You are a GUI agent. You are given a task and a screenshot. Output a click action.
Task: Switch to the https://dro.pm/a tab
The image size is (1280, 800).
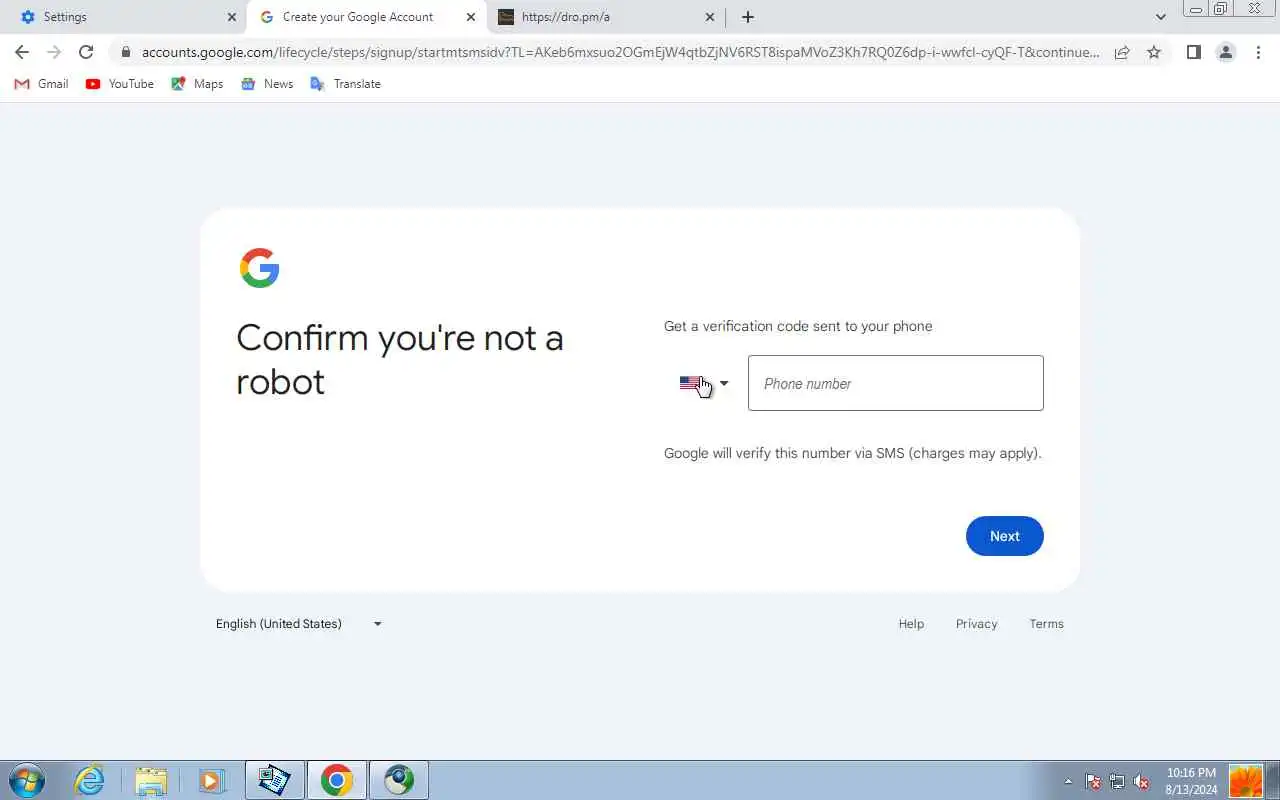coord(606,17)
